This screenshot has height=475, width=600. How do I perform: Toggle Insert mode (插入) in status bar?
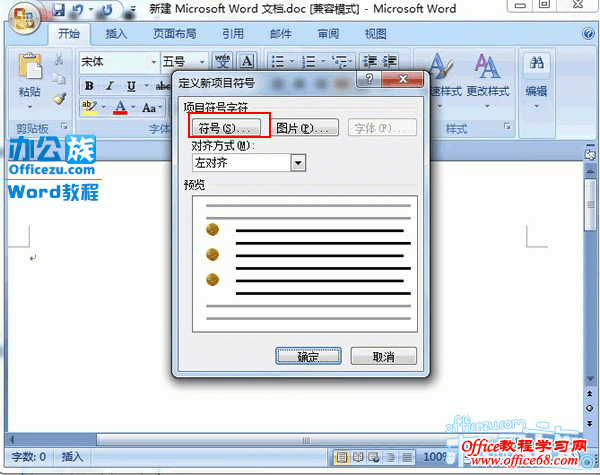pyautogui.click(x=72, y=457)
